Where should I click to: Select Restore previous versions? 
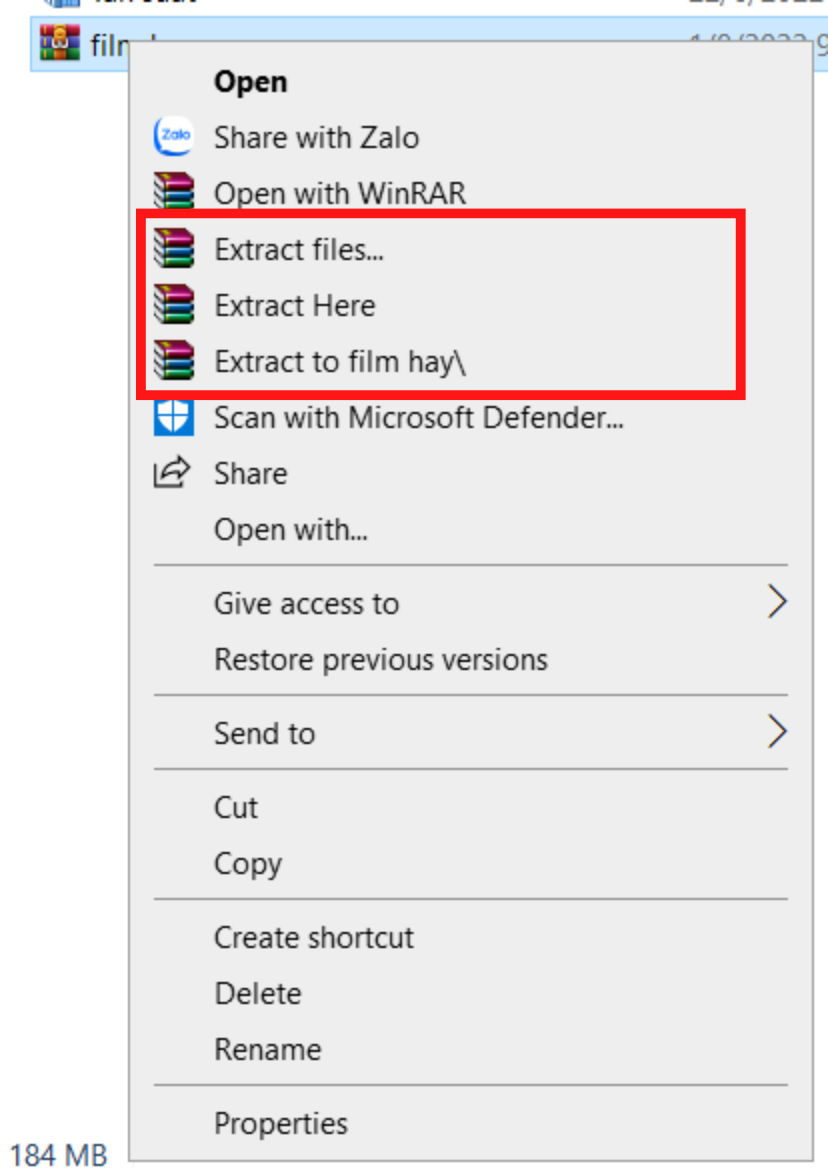(x=381, y=659)
